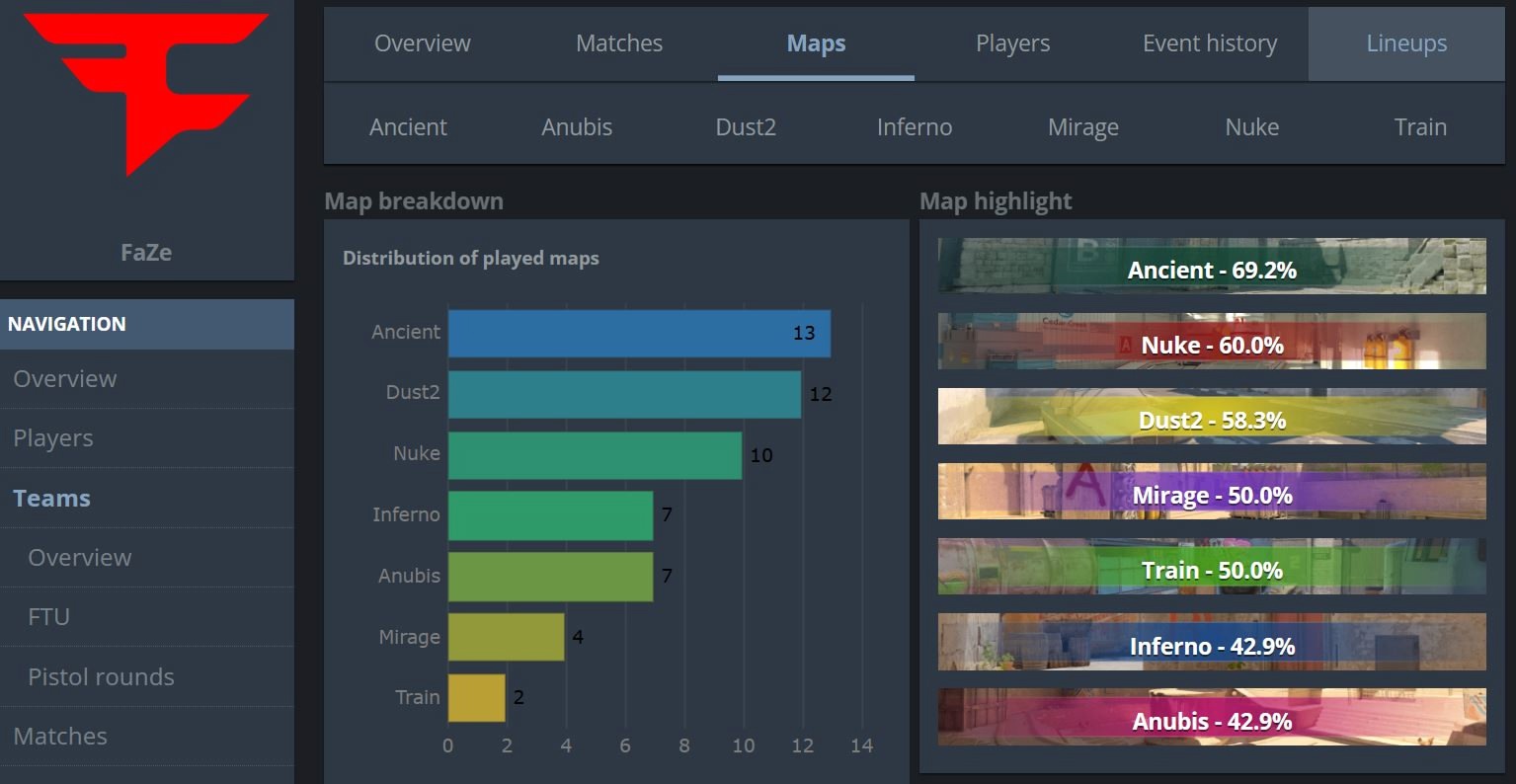Click the Anubis bar in the chart
The height and width of the screenshot is (784, 1516).
pos(550,577)
